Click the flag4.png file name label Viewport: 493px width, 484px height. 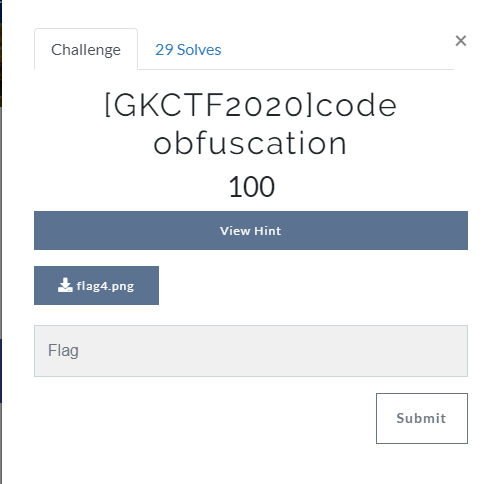[105, 286]
